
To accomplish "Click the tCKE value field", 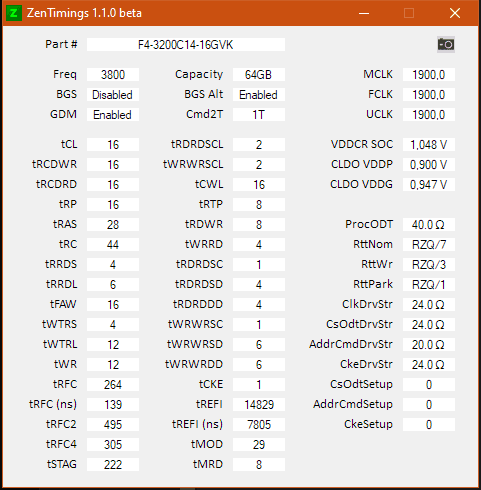I will 259,384.
